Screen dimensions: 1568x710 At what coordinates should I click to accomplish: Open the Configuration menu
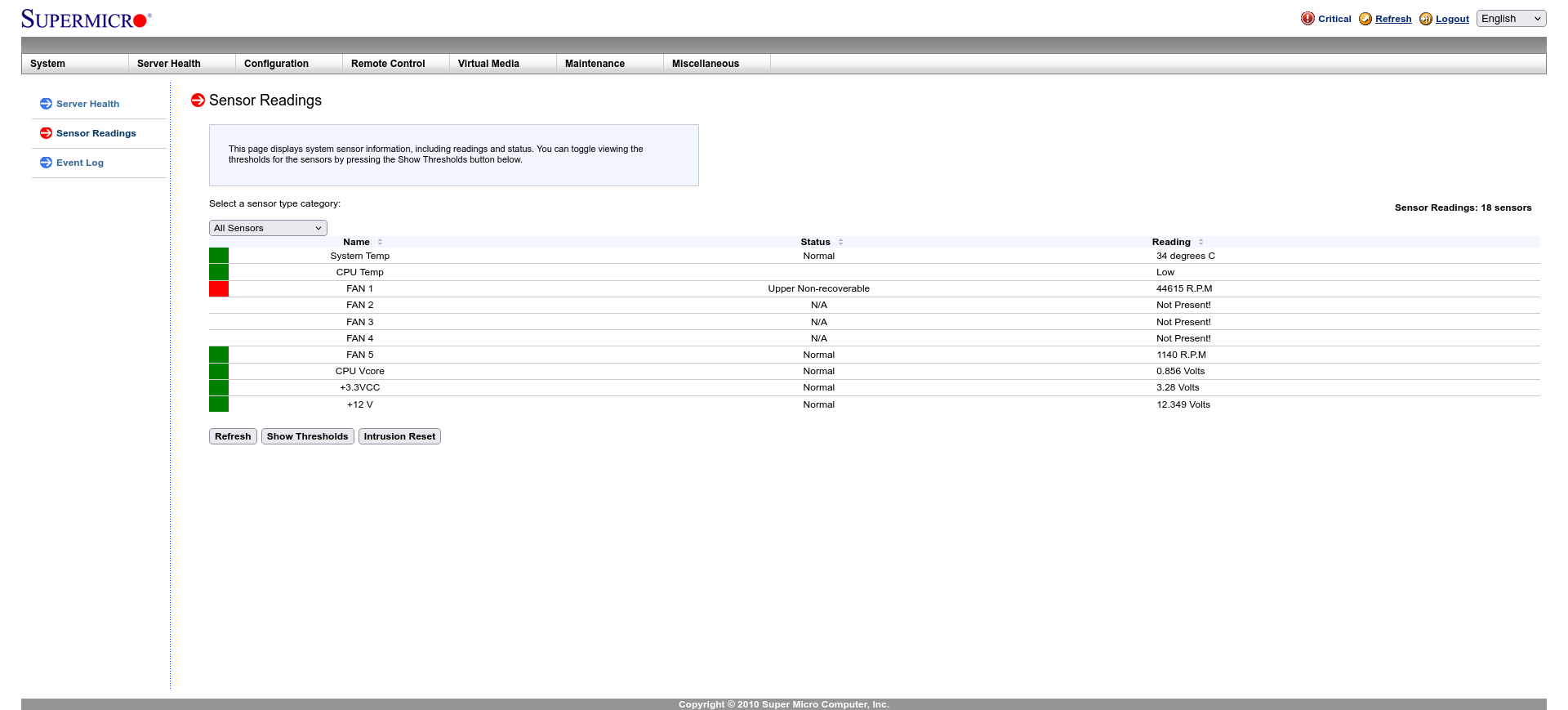(276, 64)
